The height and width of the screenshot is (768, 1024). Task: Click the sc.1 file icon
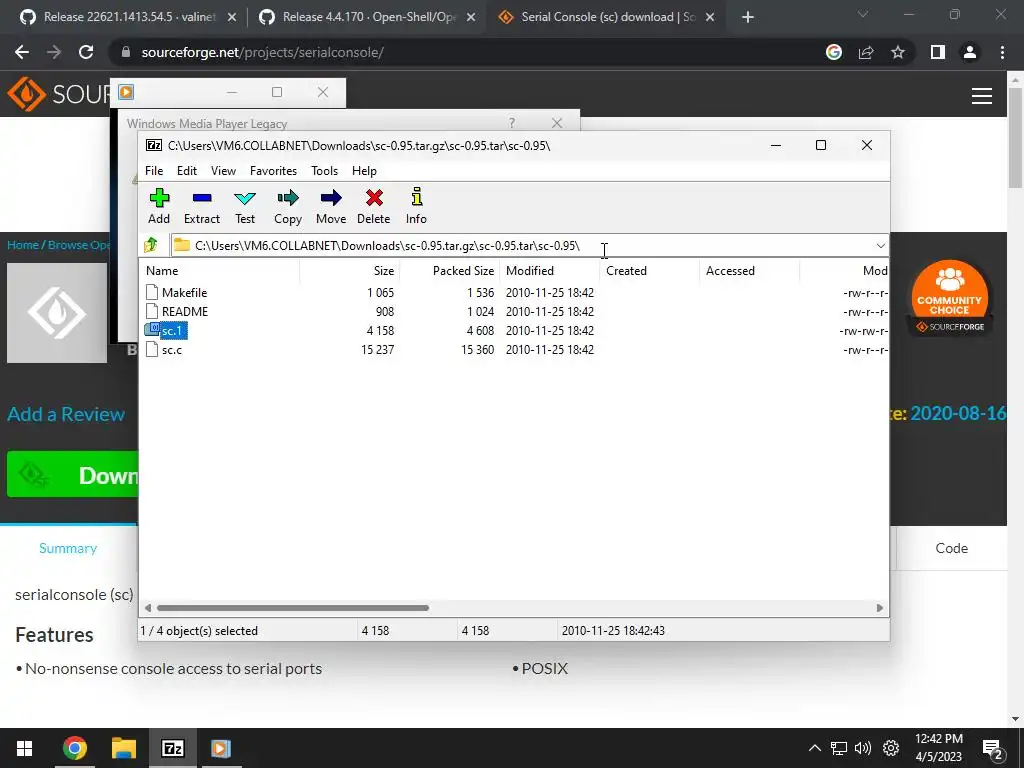tap(152, 330)
